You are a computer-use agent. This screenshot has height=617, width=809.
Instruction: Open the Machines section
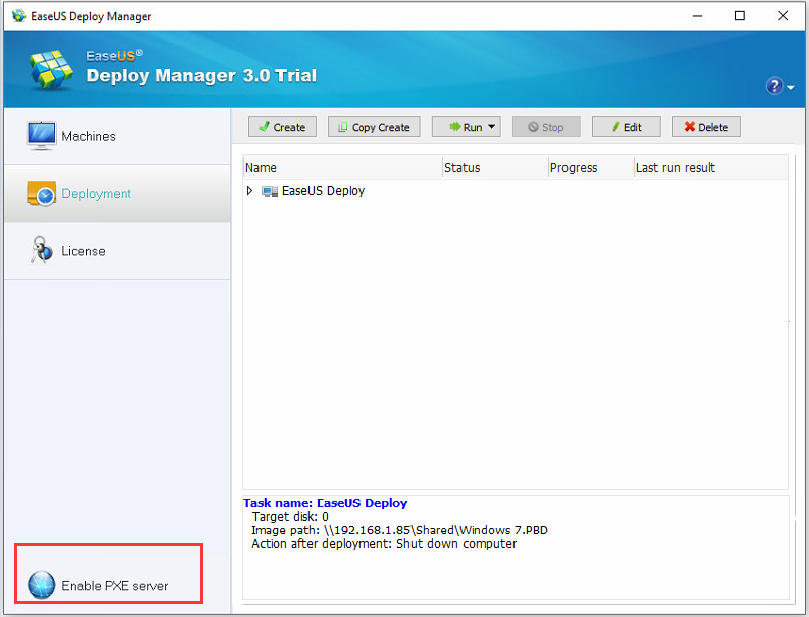117,136
